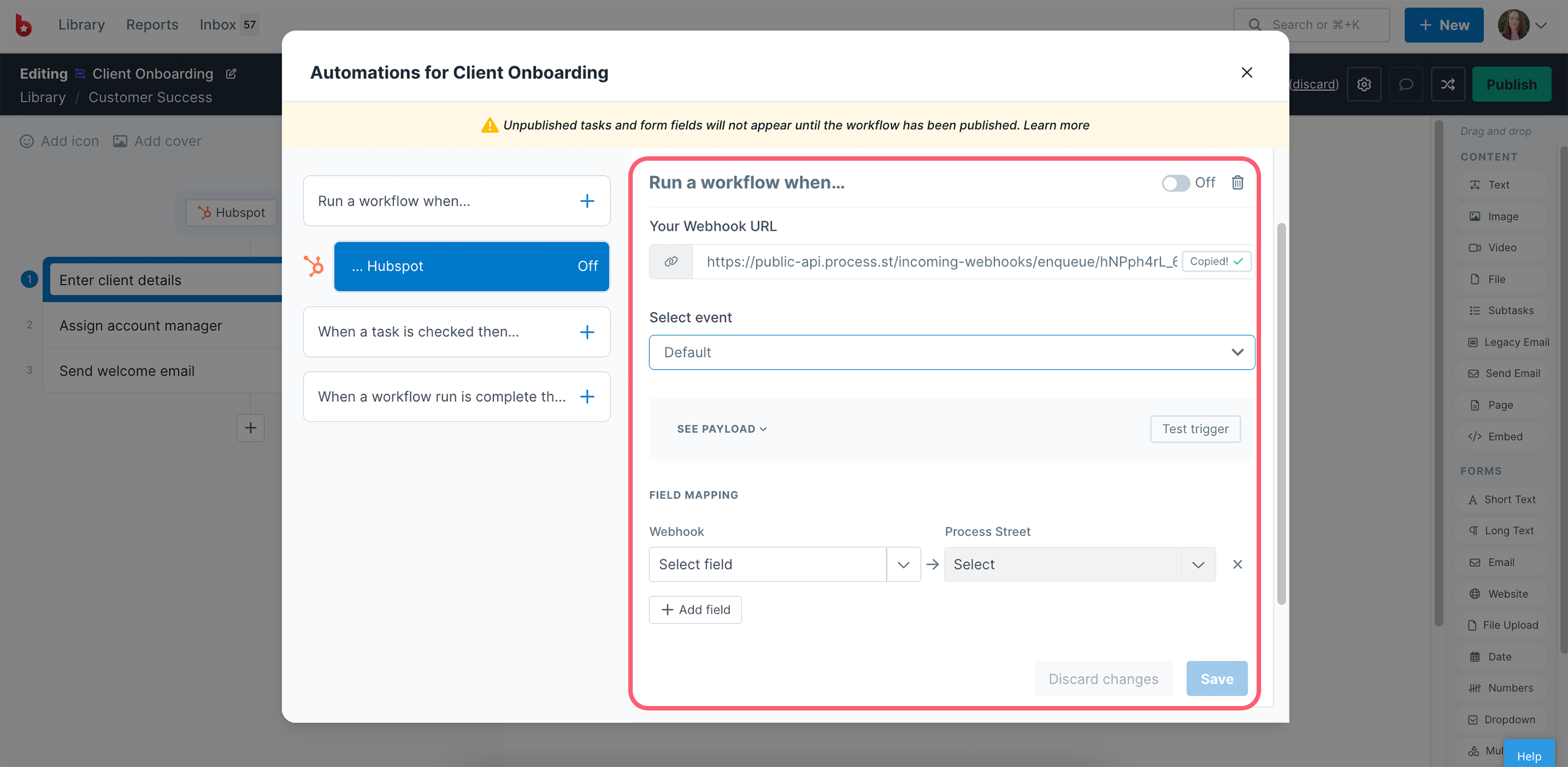This screenshot has height=767, width=1568.
Task: Remove field mapping row with X icon
Action: pyautogui.click(x=1237, y=564)
